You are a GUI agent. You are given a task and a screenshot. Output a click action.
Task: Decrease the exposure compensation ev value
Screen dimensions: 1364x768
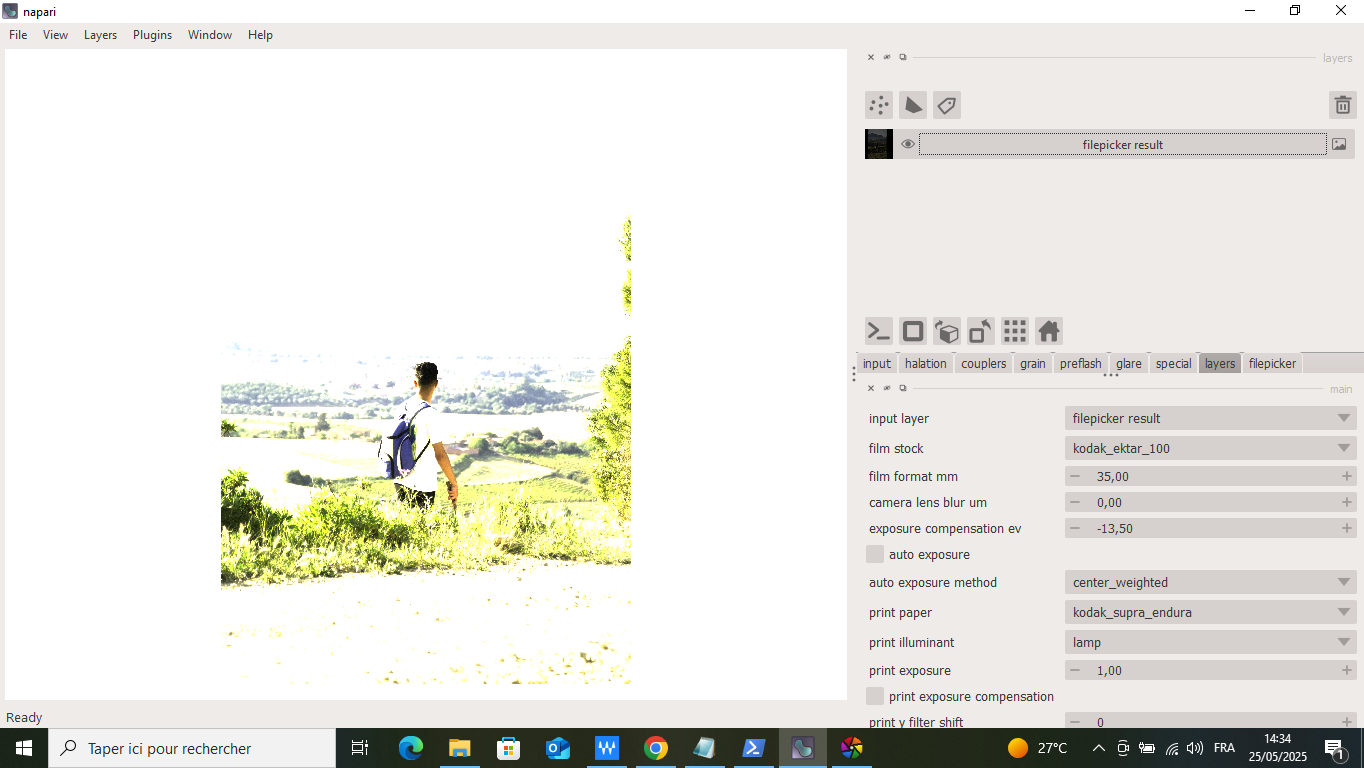(x=1075, y=528)
